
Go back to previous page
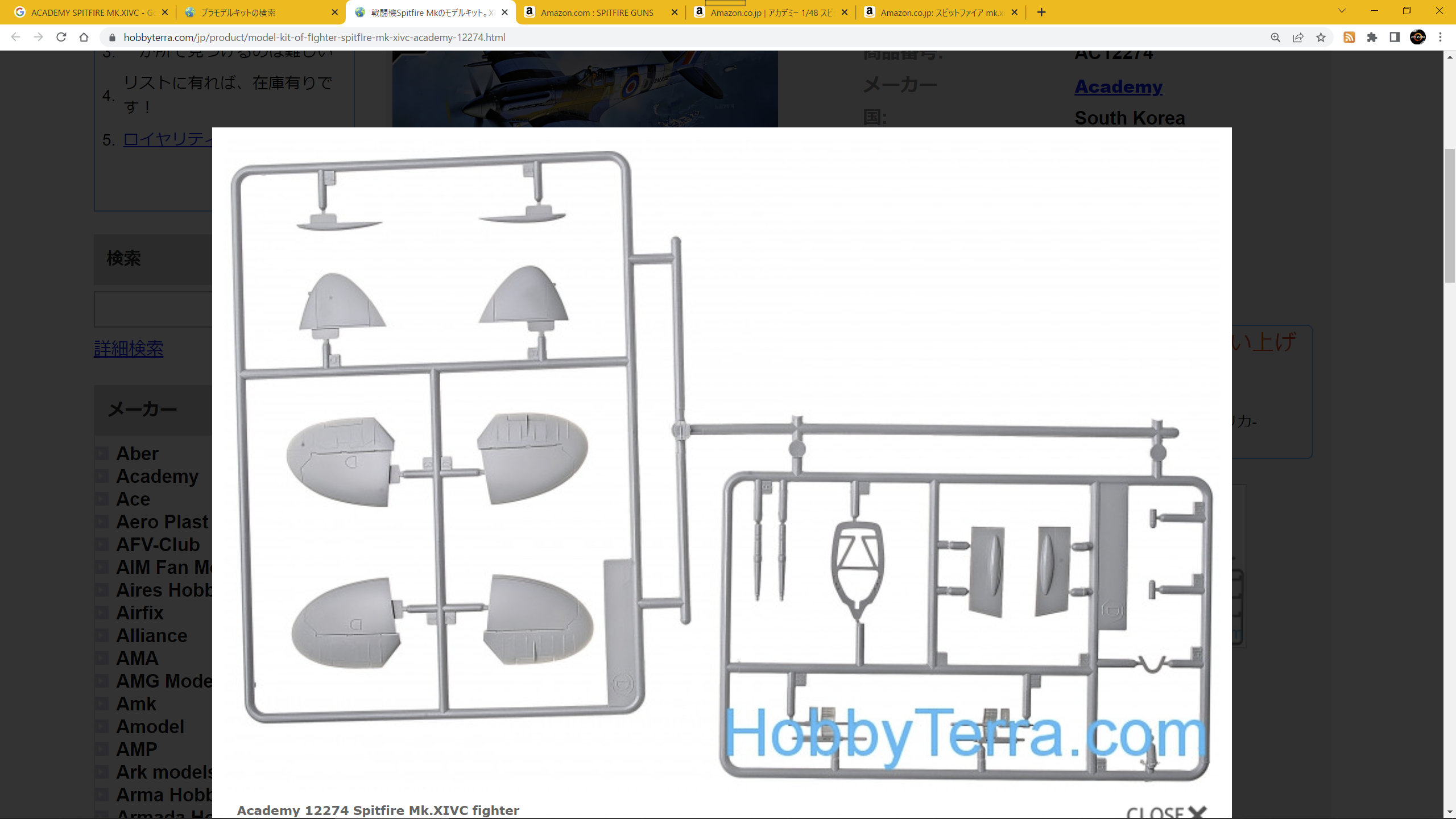(x=15, y=37)
